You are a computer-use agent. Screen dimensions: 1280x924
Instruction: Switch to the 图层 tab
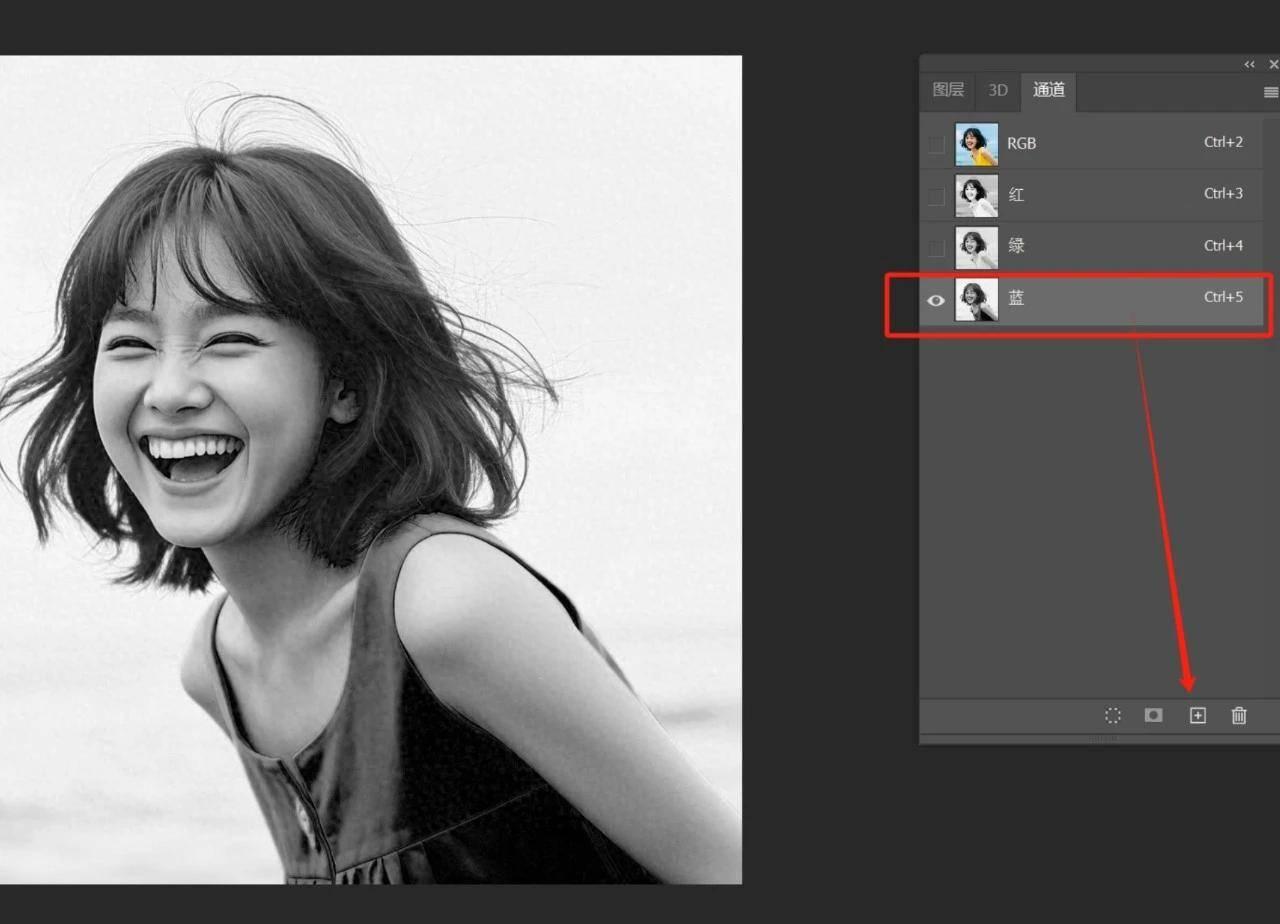click(x=948, y=90)
